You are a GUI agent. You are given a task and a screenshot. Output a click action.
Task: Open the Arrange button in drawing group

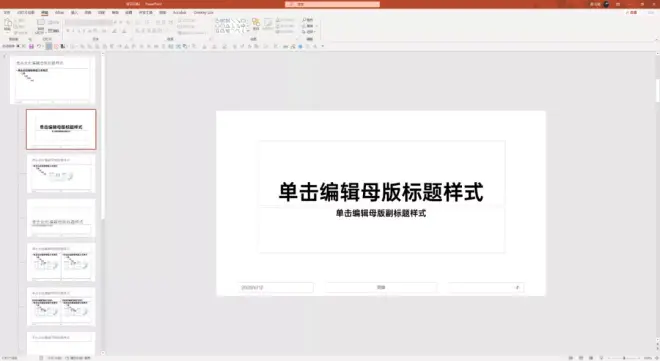256,24
